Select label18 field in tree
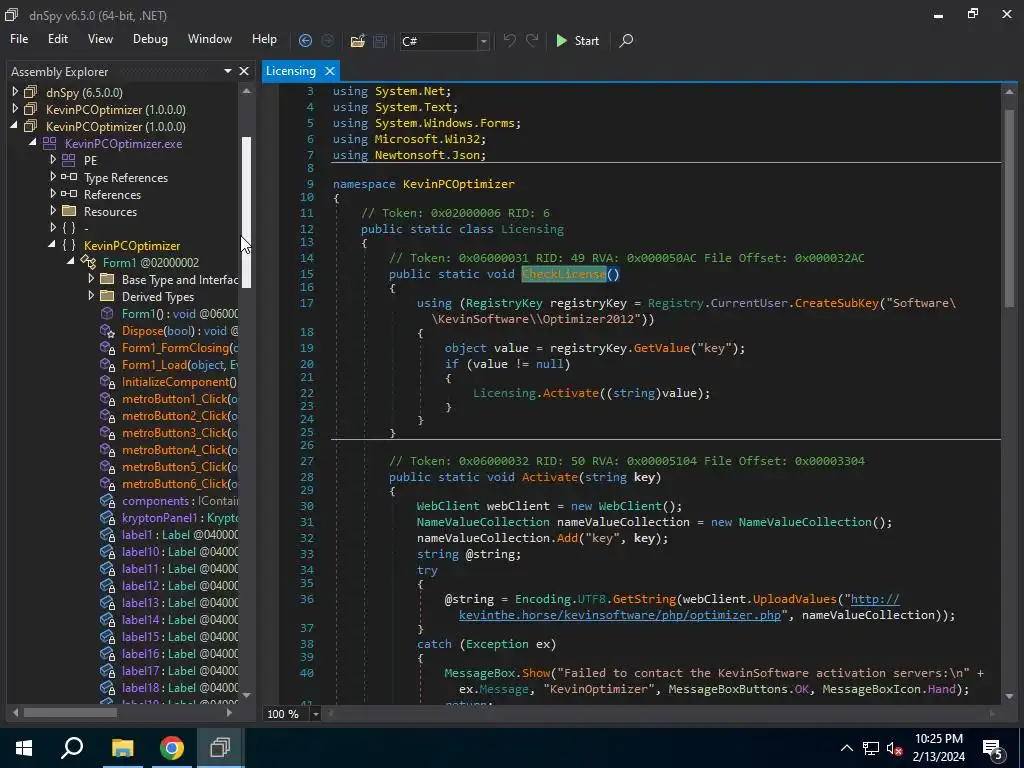 coord(180,687)
